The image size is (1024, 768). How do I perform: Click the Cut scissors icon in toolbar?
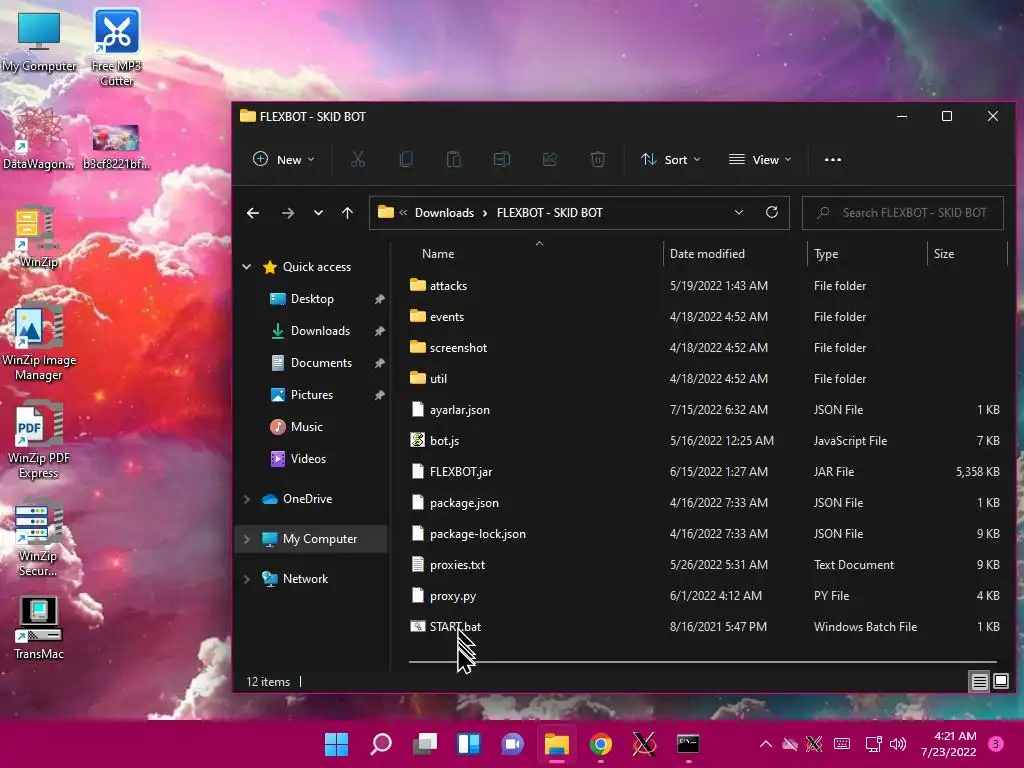[358, 159]
